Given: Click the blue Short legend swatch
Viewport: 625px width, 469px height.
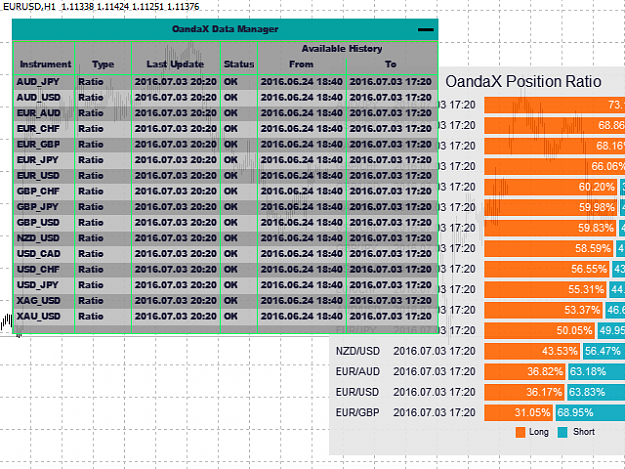Looking at the screenshot, I should 562,432.
